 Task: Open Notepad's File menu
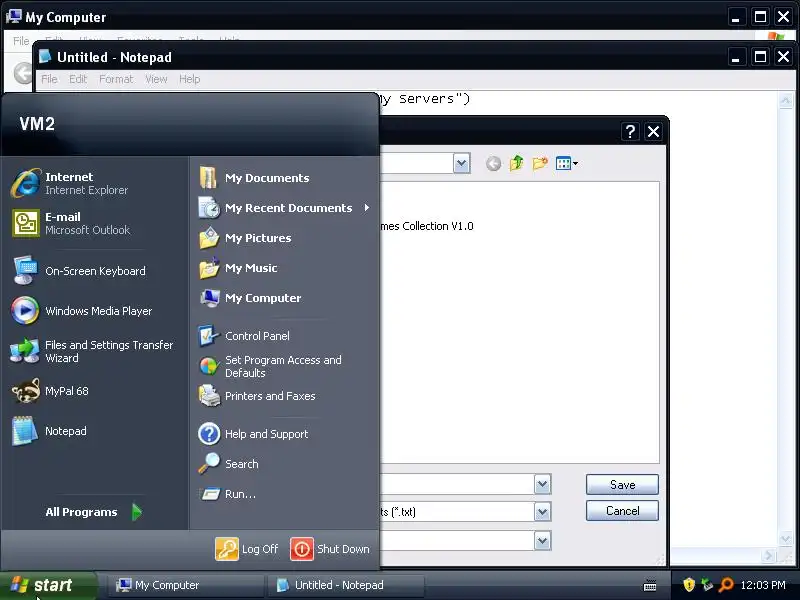[49, 79]
